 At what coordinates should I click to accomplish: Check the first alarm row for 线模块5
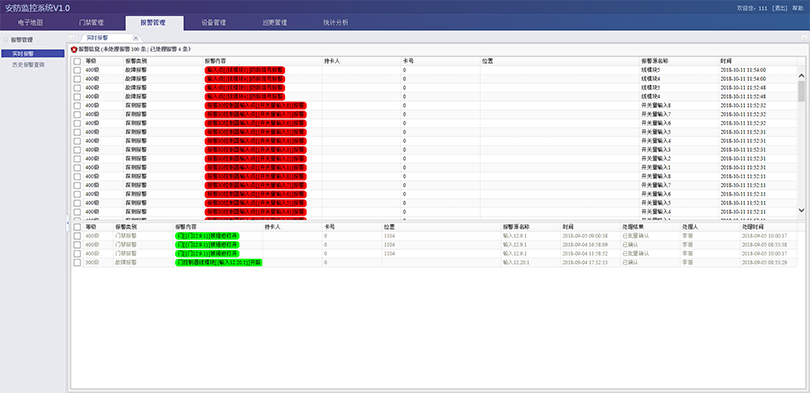pos(77,70)
